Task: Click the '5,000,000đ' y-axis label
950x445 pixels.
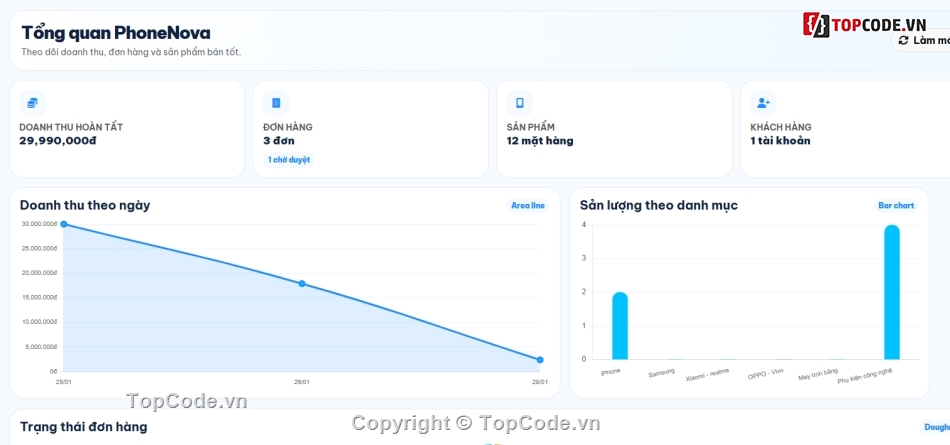Action: tap(42, 347)
